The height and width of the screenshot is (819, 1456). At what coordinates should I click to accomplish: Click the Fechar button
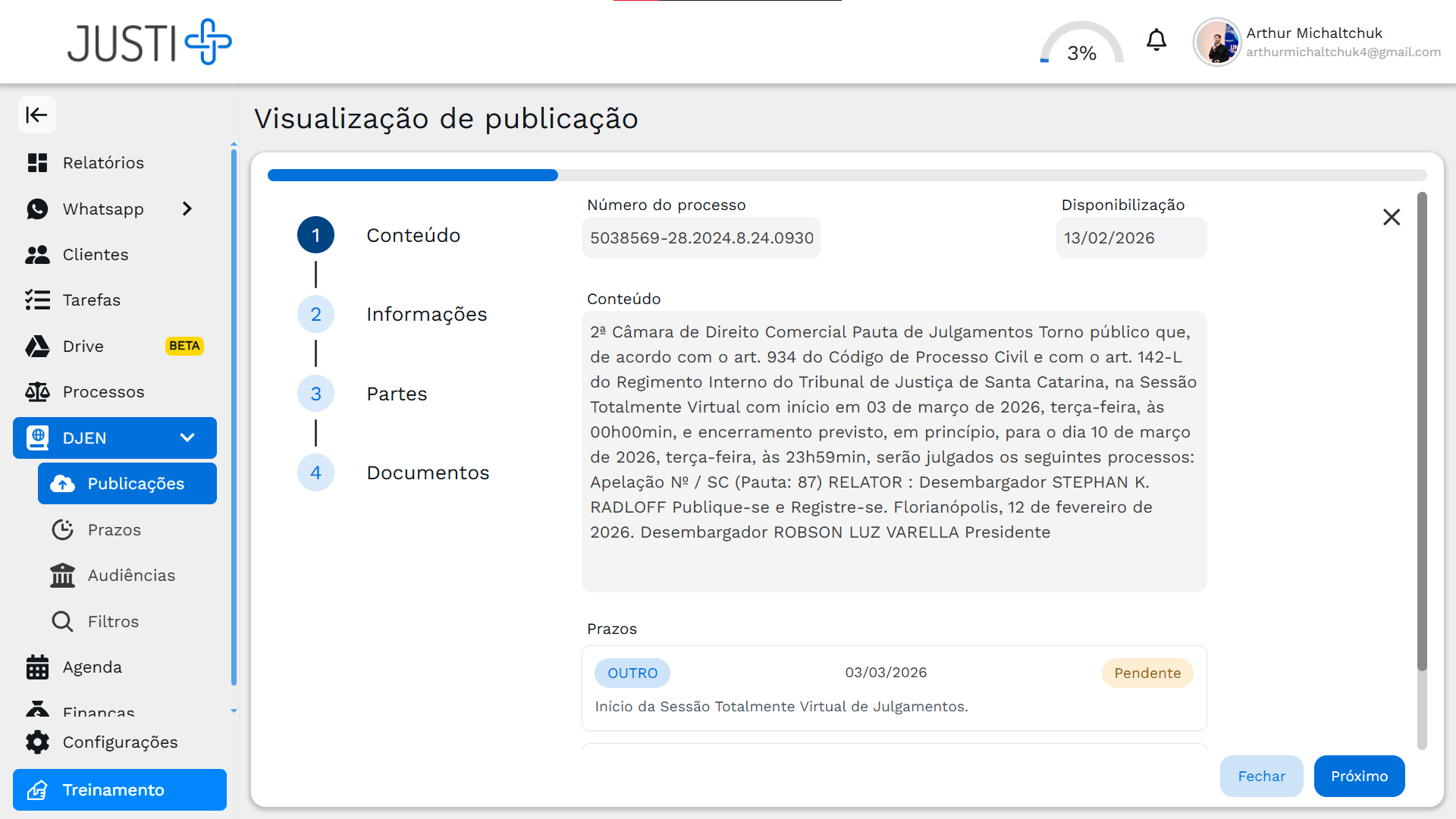[1261, 776]
